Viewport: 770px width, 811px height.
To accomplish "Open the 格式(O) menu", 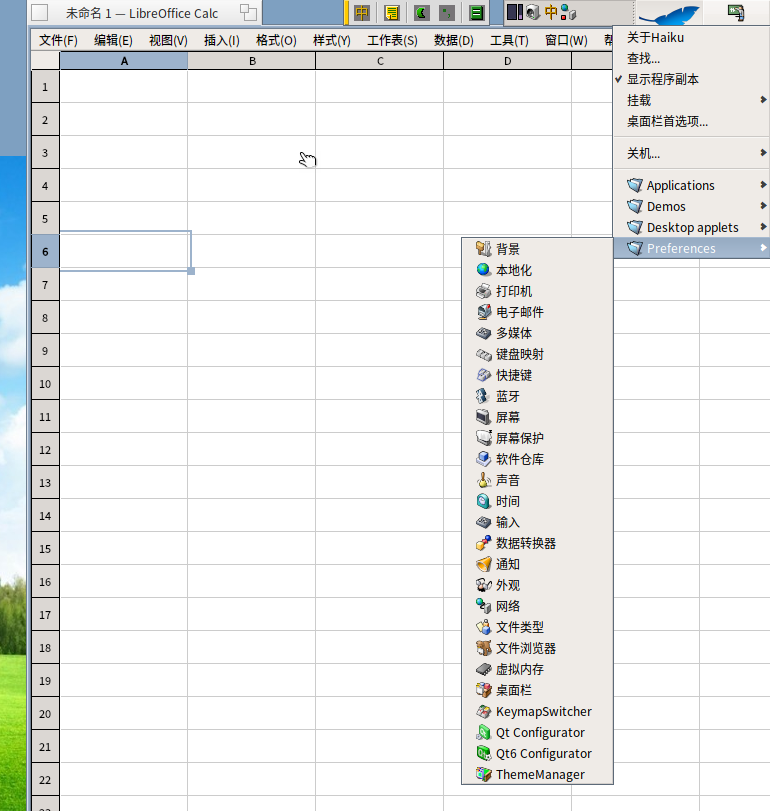I will (x=276, y=40).
